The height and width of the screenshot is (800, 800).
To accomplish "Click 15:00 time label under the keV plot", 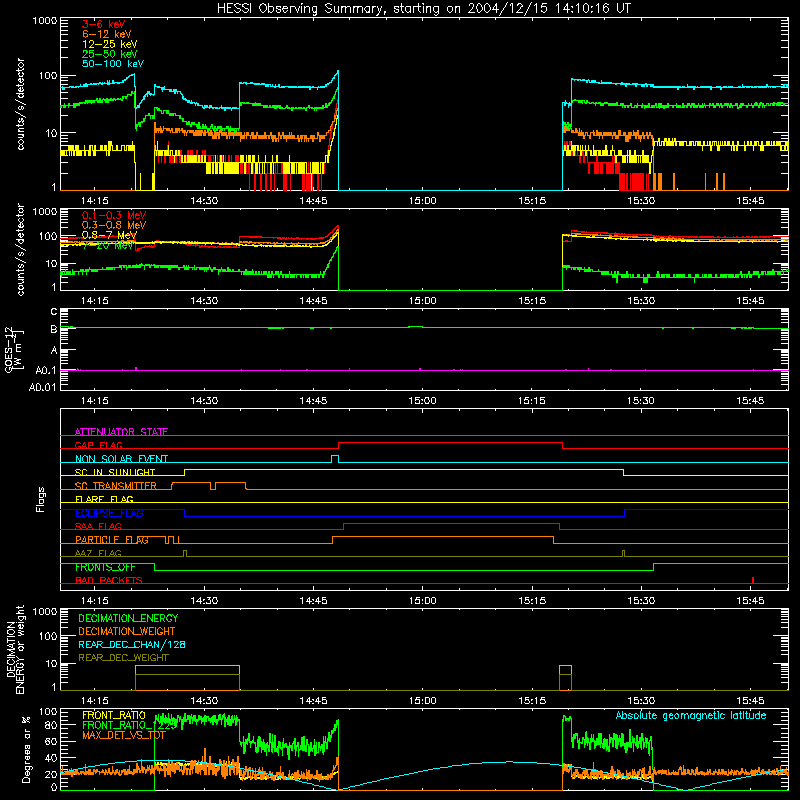I will coord(422,201).
